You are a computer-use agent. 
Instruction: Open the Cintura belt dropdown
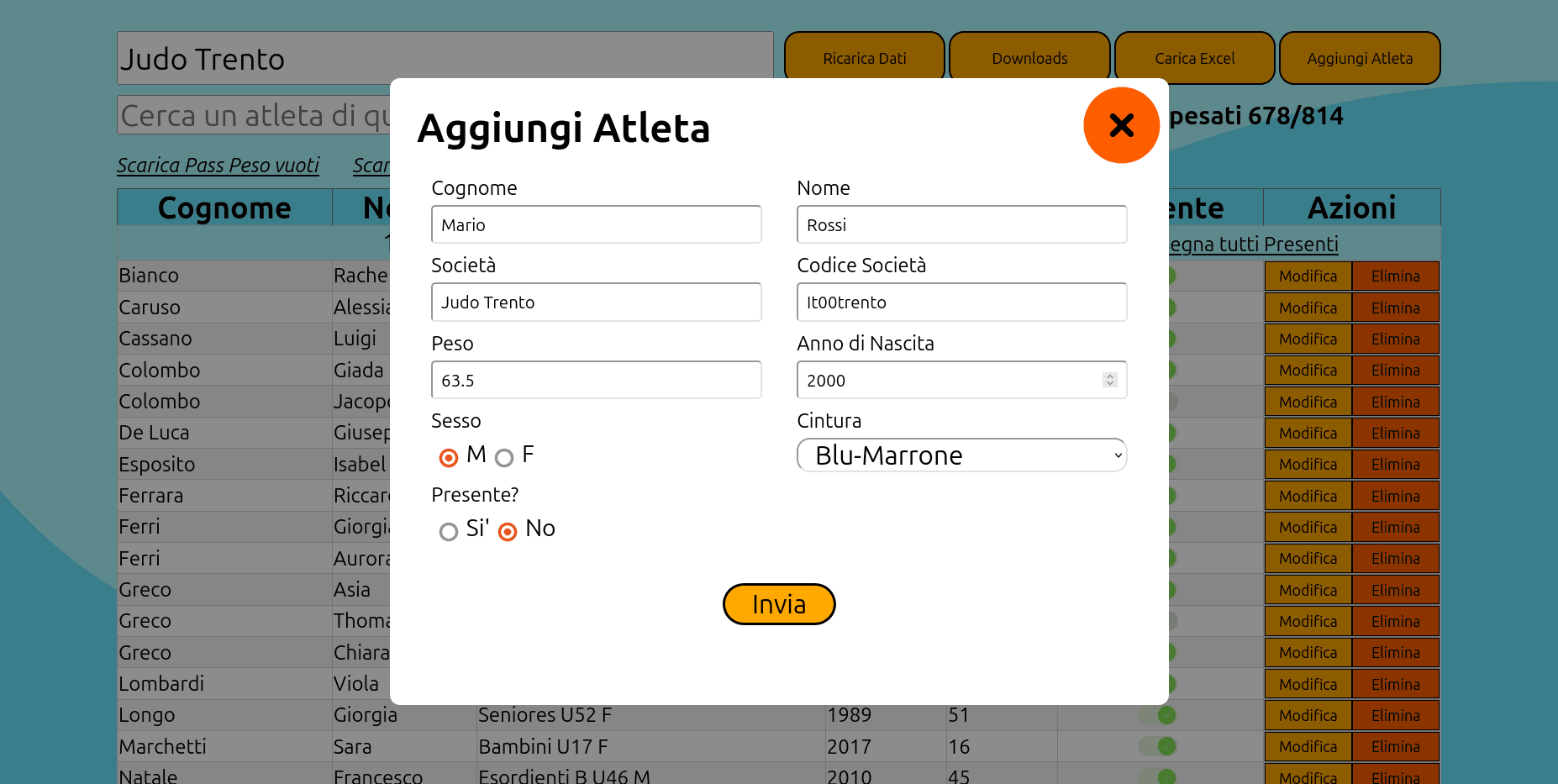(x=961, y=455)
